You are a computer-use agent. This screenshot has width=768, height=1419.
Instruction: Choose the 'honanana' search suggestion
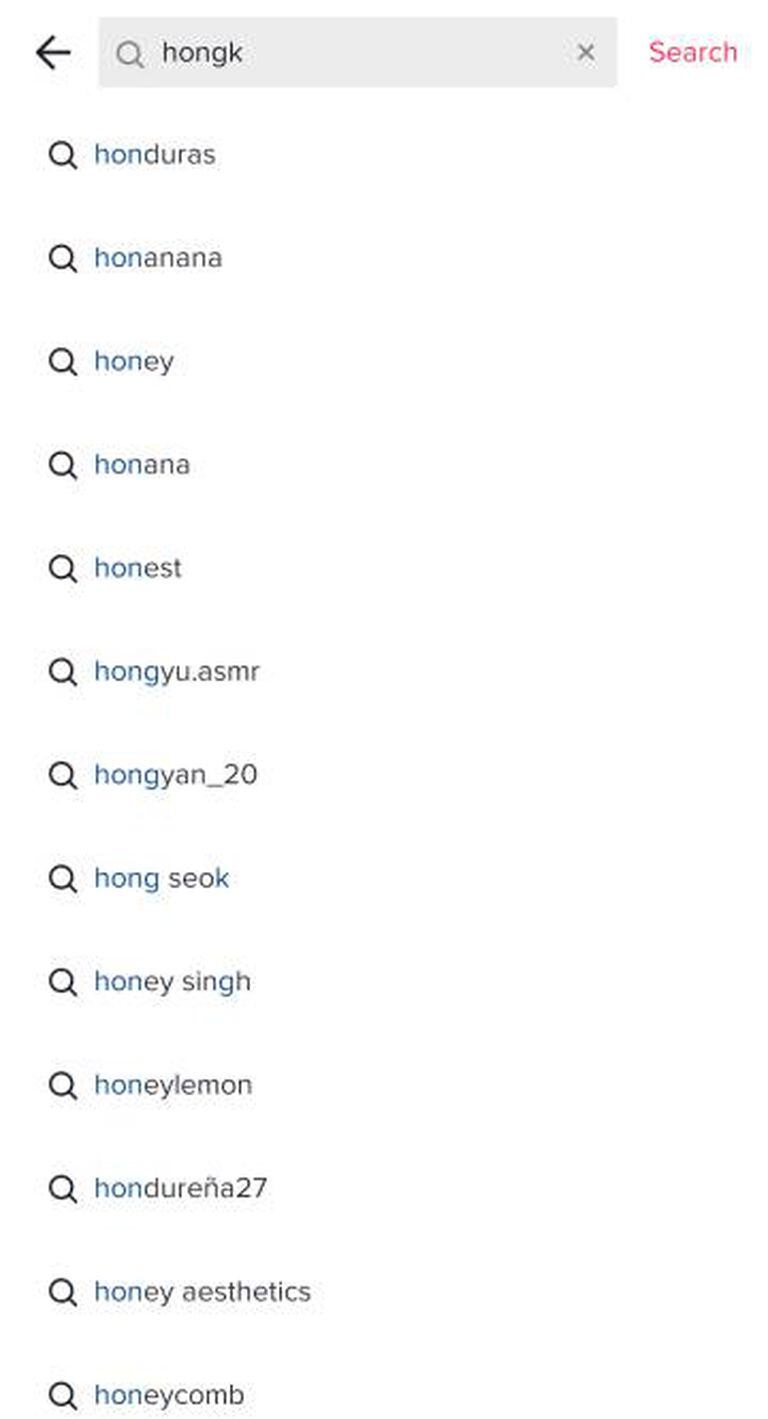coord(158,258)
